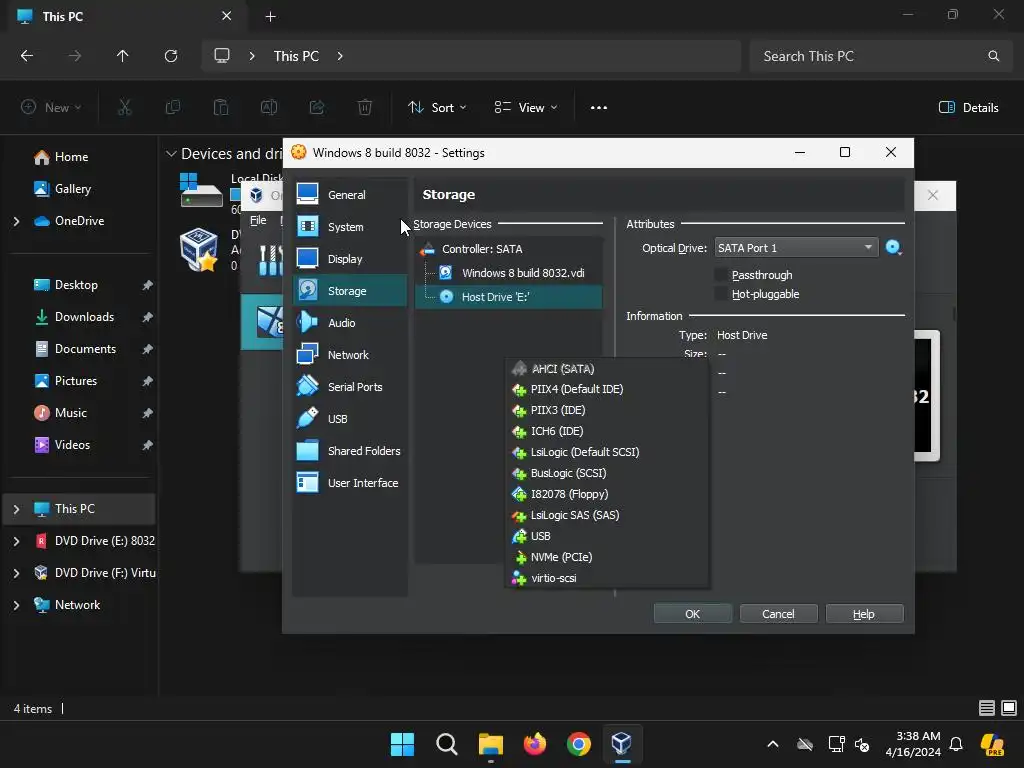This screenshot has width=1024, height=768.
Task: Open Windows Start menu
Action: (402, 744)
